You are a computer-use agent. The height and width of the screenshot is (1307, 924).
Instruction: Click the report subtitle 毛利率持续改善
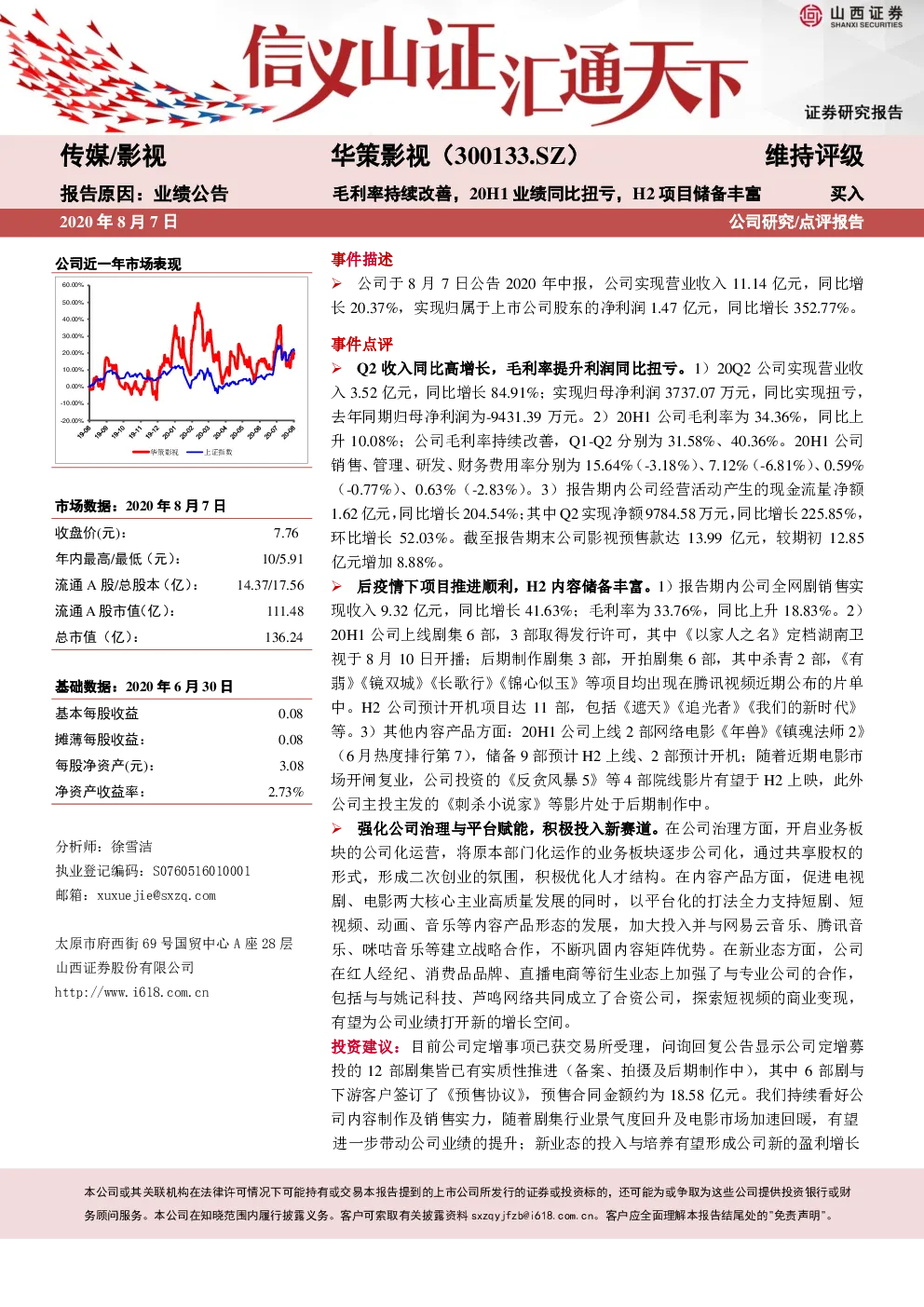[x=546, y=194]
